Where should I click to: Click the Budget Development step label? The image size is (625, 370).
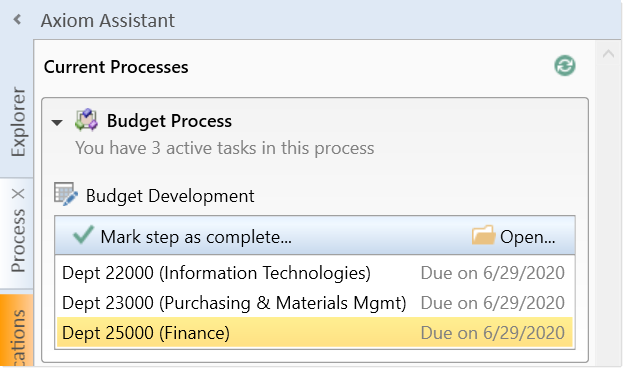coord(170,196)
